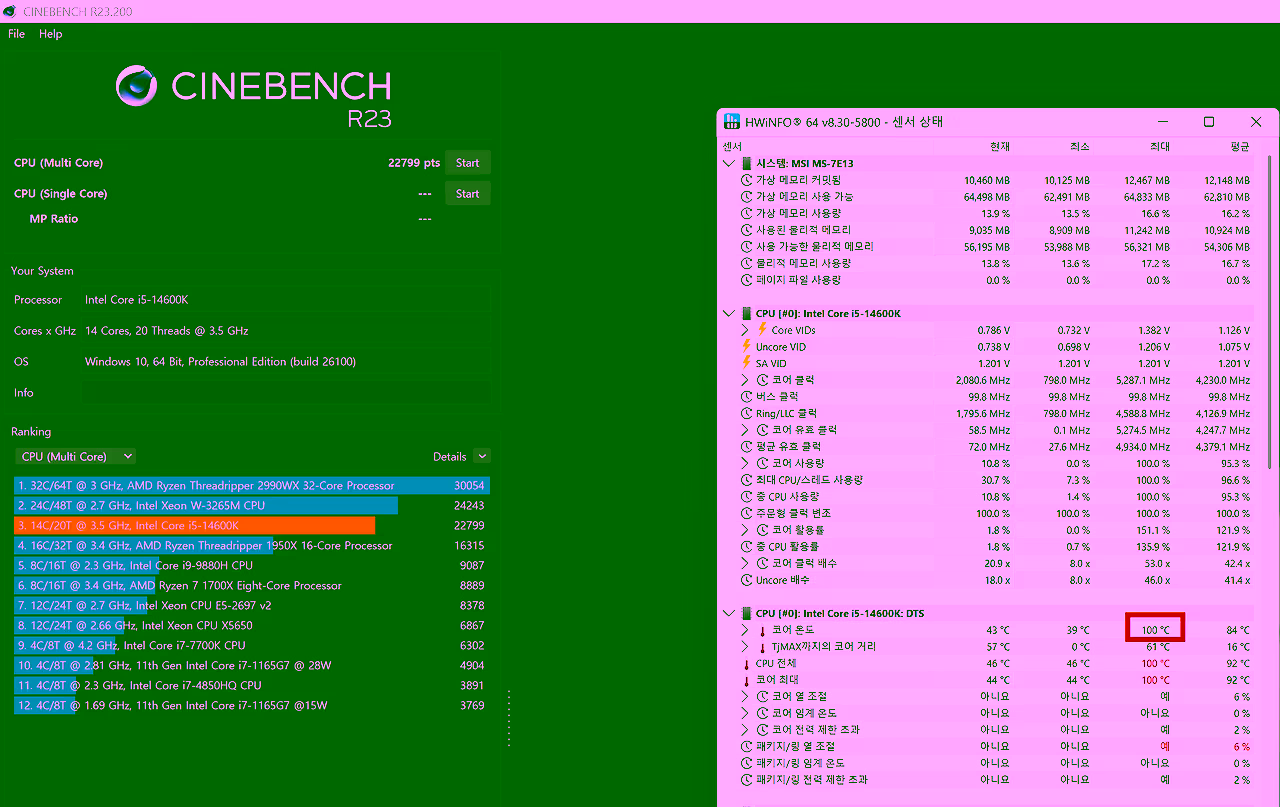Click the clock icon beside Ring/LLC 클럭
1280x807 pixels.
pos(746,413)
